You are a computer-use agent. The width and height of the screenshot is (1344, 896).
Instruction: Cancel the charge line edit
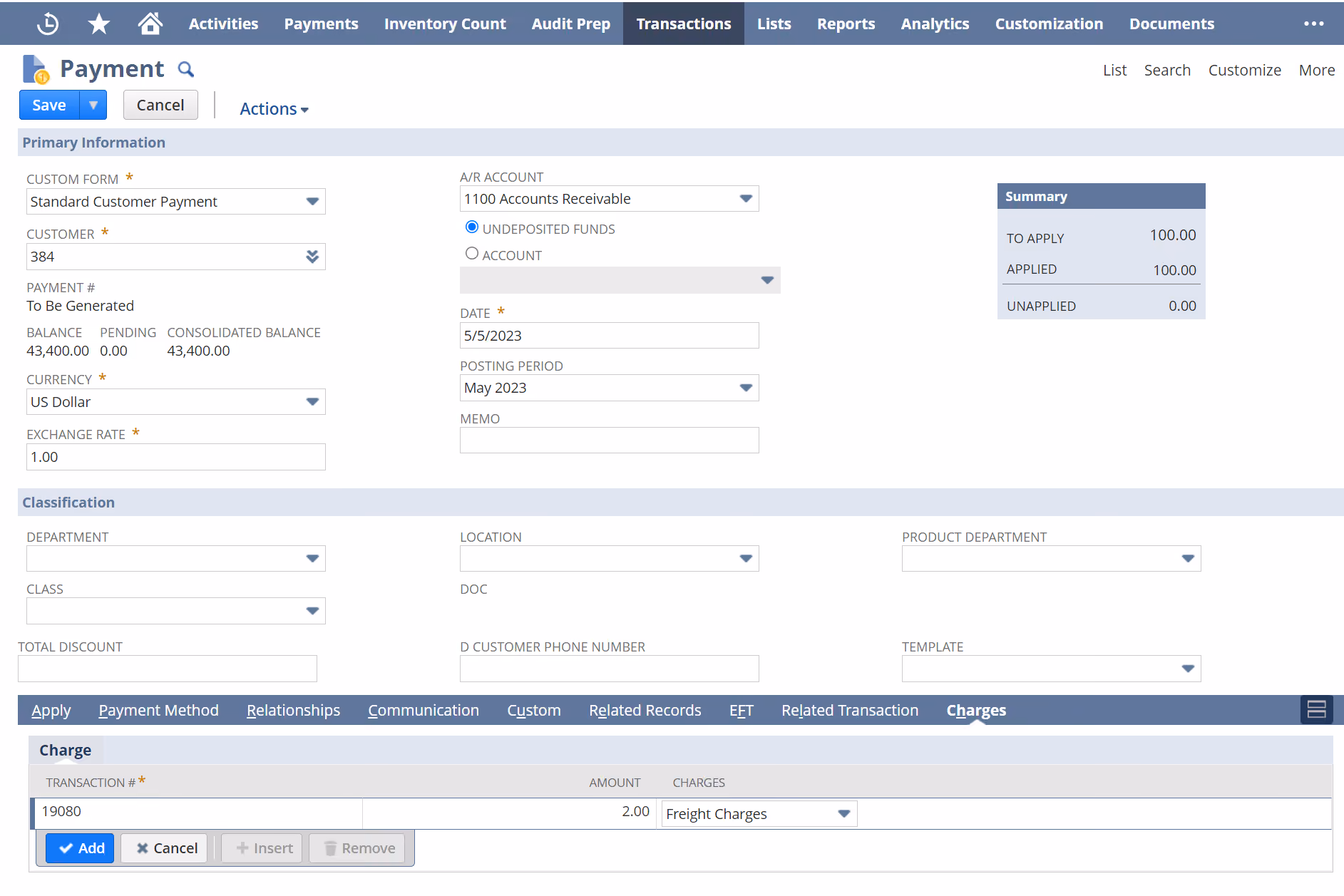point(164,848)
